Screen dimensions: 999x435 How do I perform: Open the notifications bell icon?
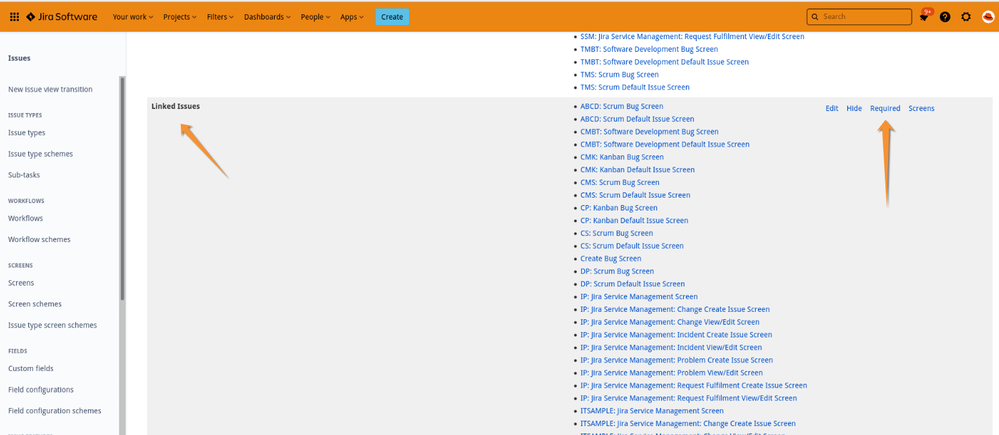coord(924,17)
